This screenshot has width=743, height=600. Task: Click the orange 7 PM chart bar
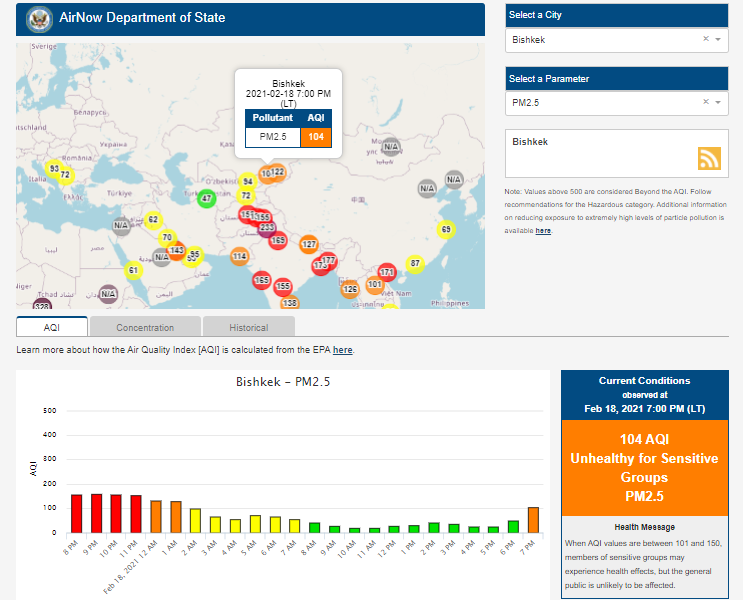533,520
